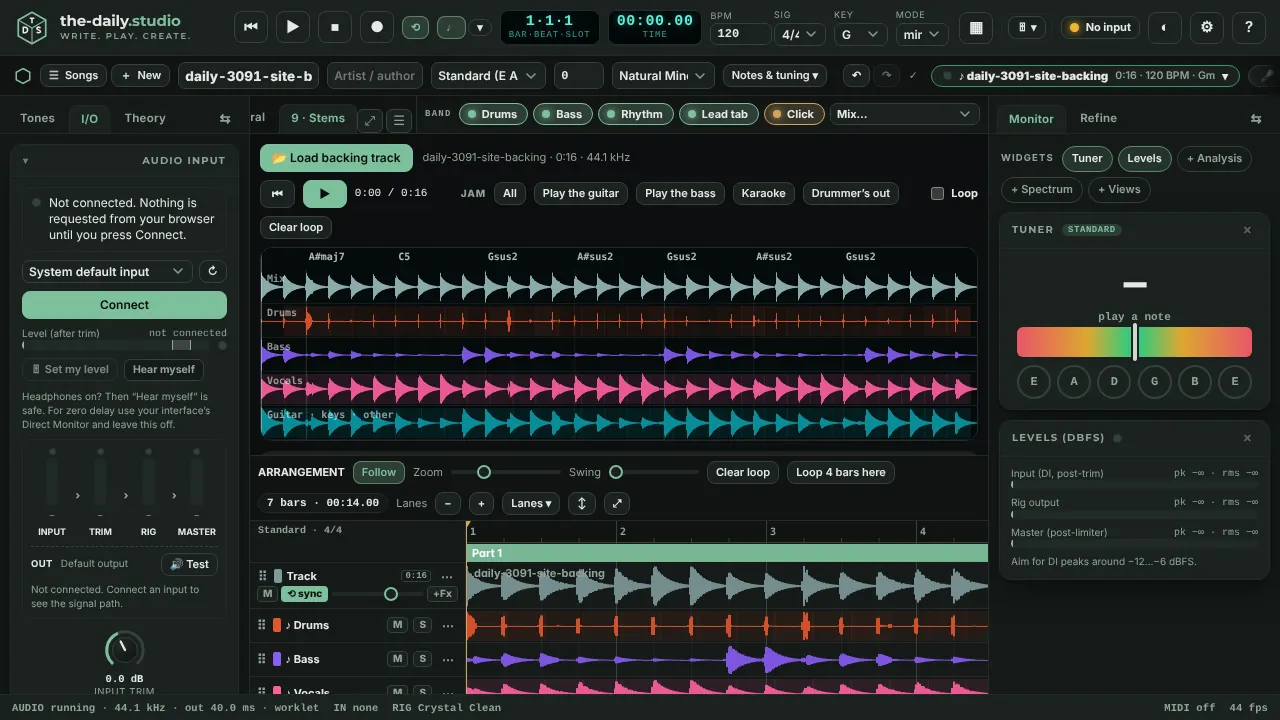Image resolution: width=1280 pixels, height=720 pixels.
Task: Toggle the transport loop button
Action: click(x=415, y=28)
